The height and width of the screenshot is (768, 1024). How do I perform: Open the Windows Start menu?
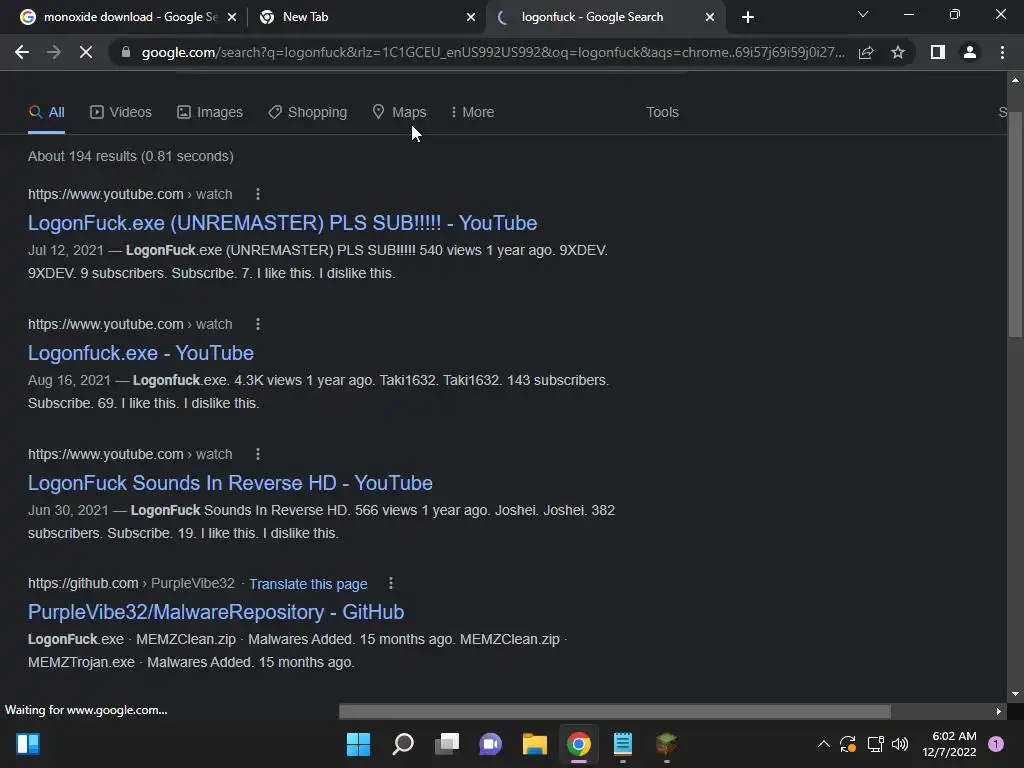point(359,744)
